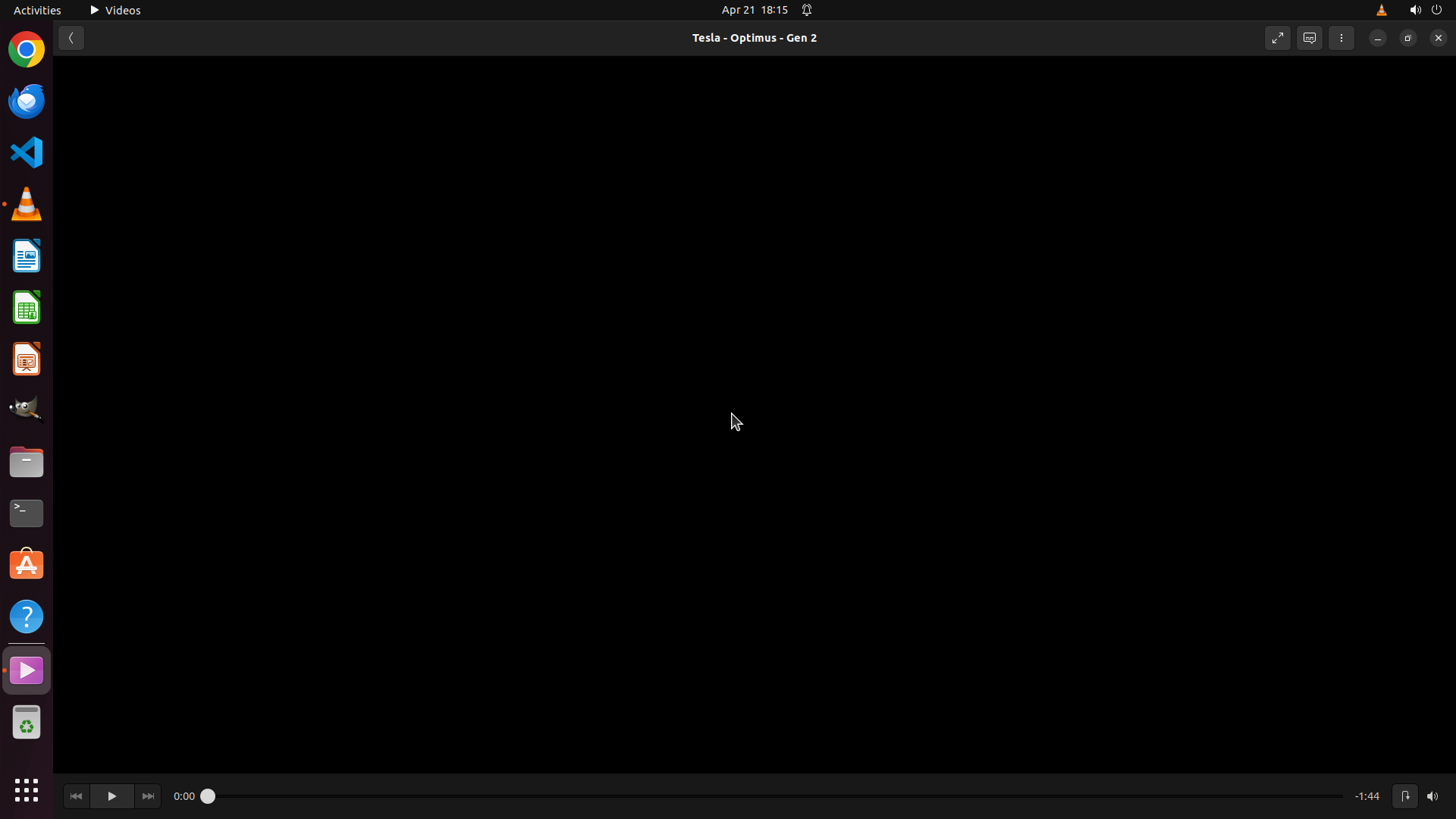Image resolution: width=1456 pixels, height=819 pixels.
Task: Open subtitles and audio languages menu
Action: coord(1309,38)
